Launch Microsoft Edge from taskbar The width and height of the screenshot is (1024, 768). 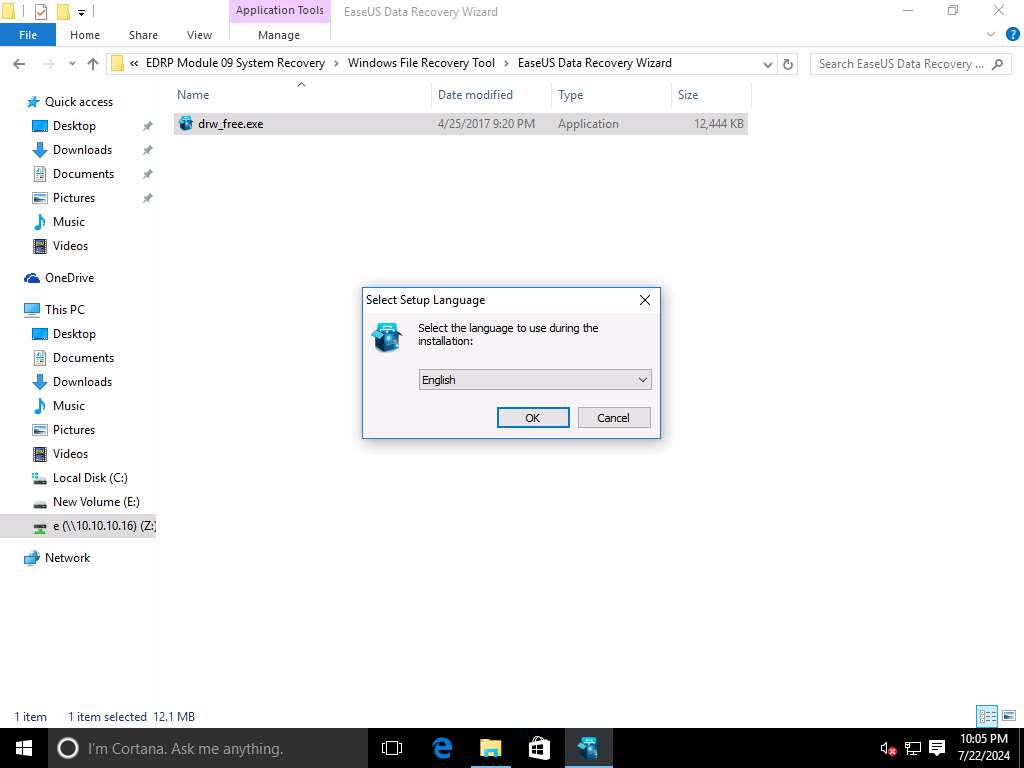(x=442, y=748)
